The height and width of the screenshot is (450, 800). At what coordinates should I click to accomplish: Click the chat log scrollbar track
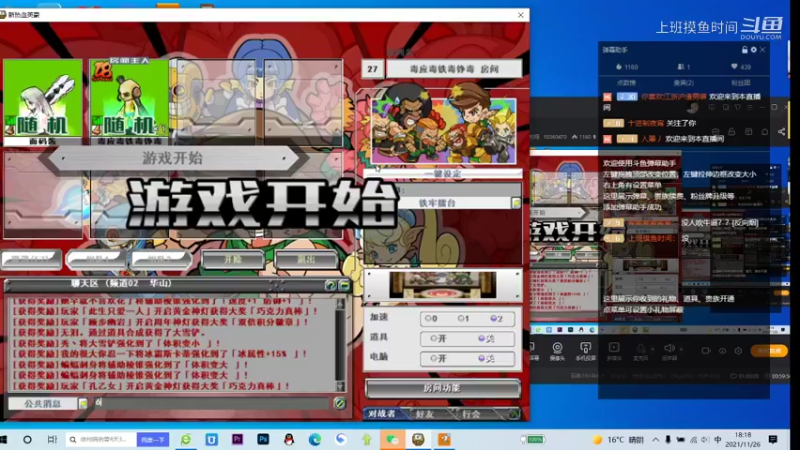(340, 345)
